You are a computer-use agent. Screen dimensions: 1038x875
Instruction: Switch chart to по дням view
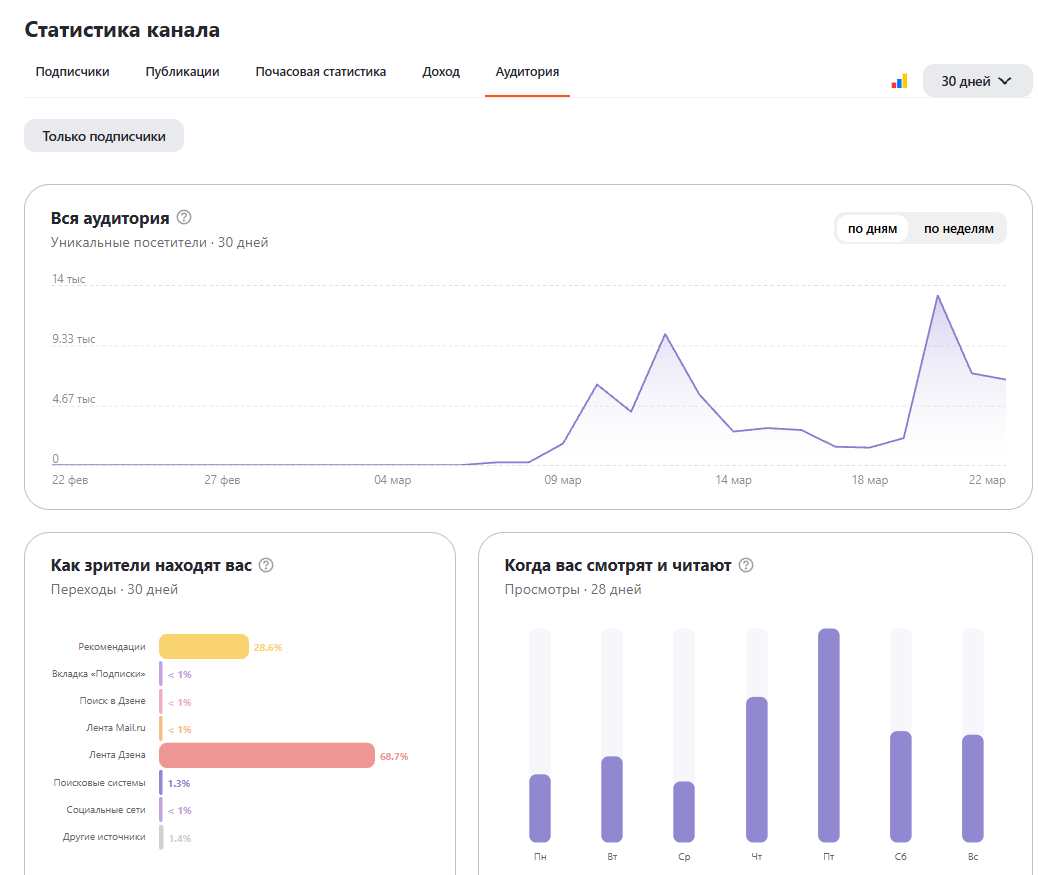pos(872,229)
